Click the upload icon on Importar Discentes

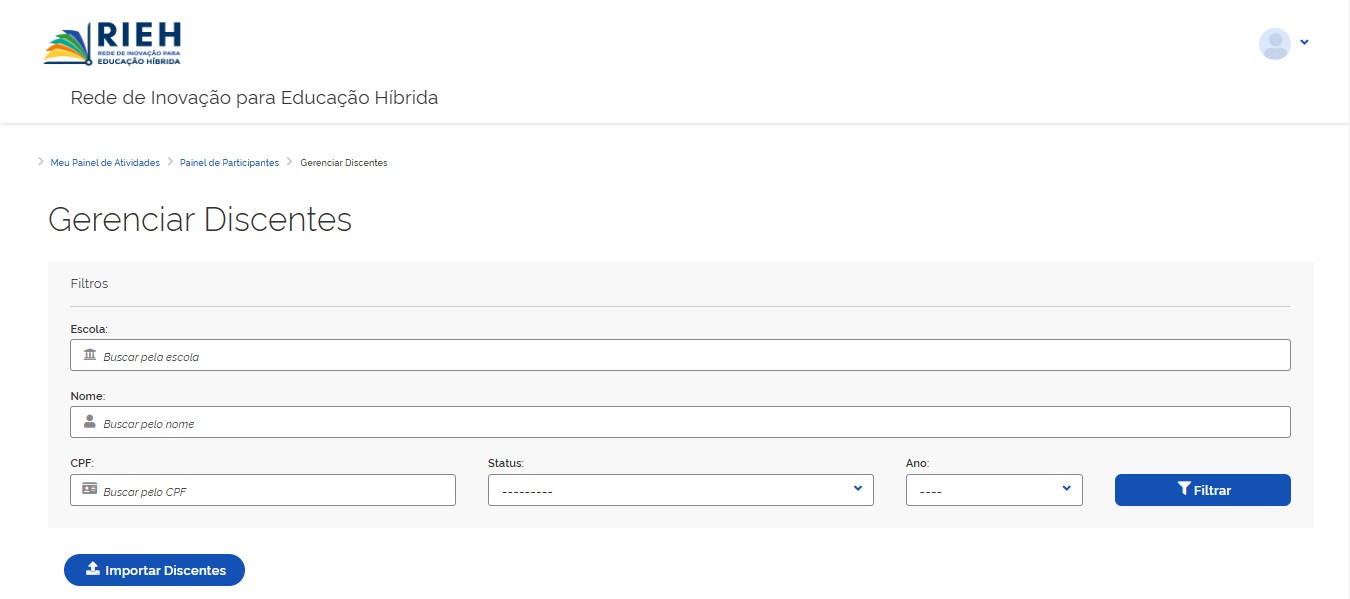coord(93,569)
